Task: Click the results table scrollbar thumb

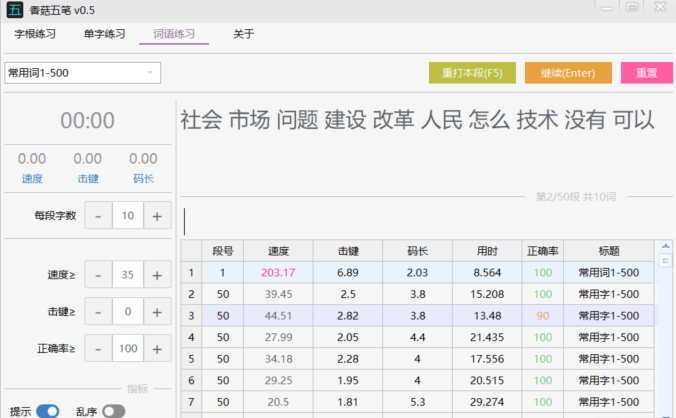Action: click(x=666, y=260)
